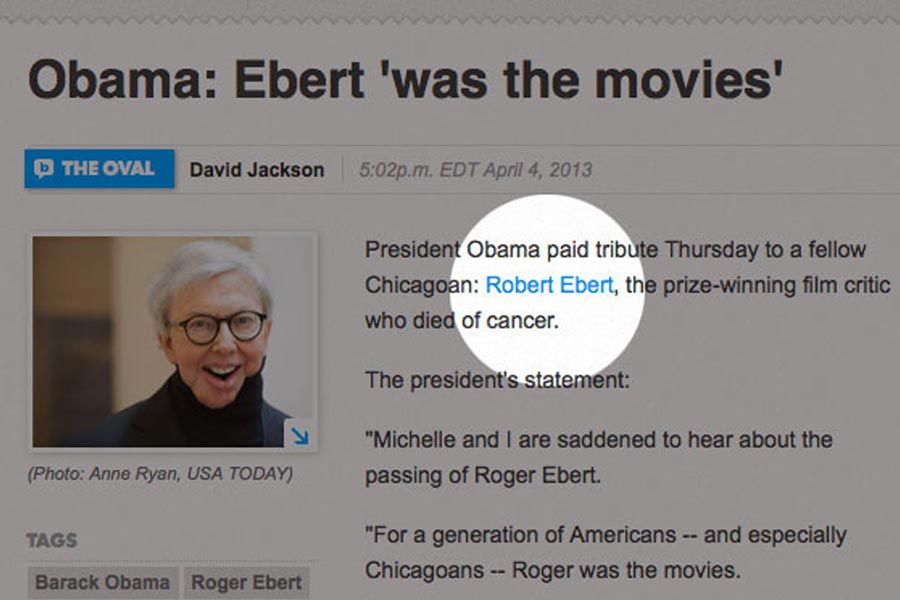Click the line "The president's statement:"
The width and height of the screenshot is (900, 600).
[x=497, y=380]
